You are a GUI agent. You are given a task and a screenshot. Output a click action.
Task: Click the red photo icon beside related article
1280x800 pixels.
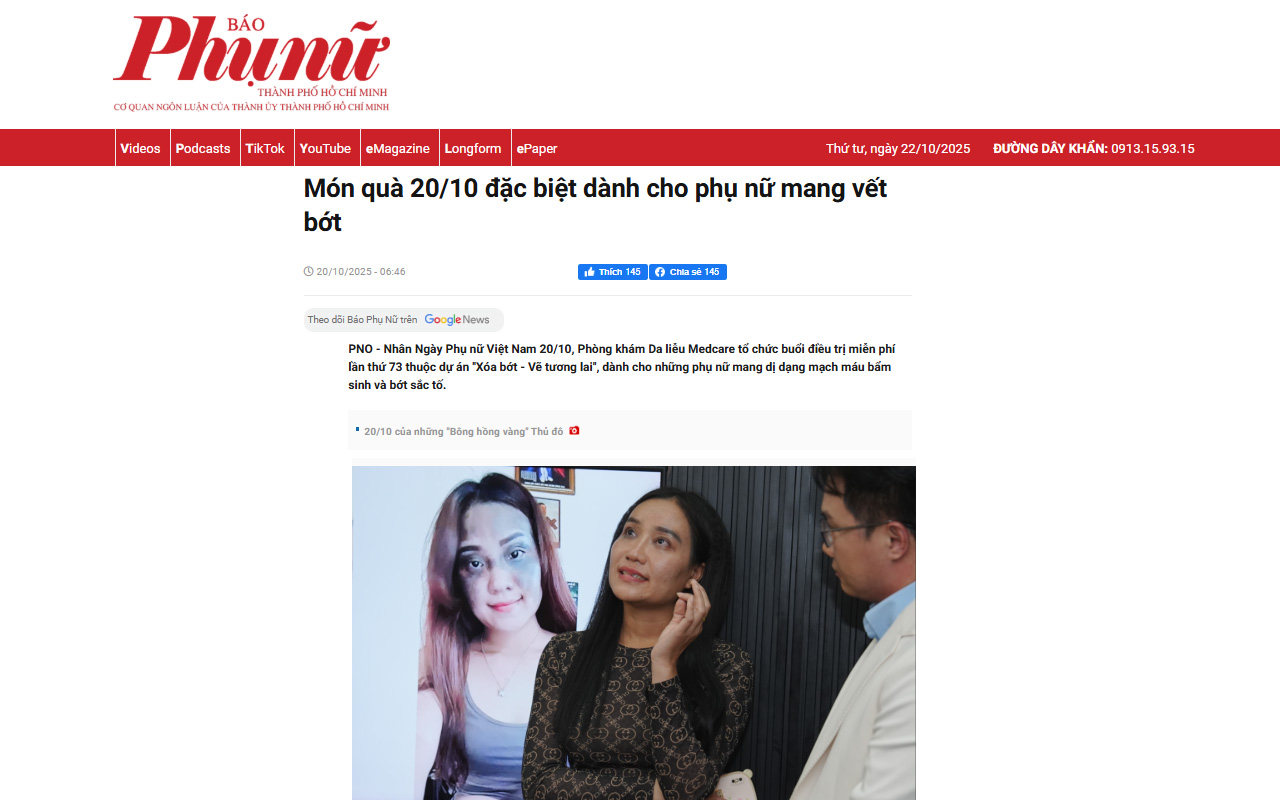click(574, 431)
